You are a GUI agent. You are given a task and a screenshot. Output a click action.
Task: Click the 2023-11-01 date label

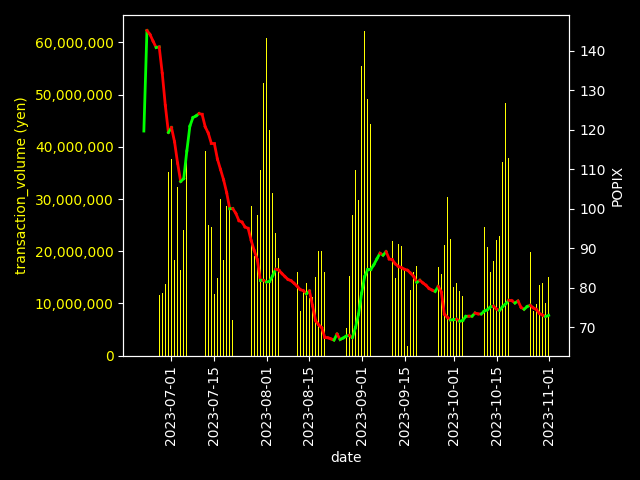pyautogui.click(x=549, y=407)
